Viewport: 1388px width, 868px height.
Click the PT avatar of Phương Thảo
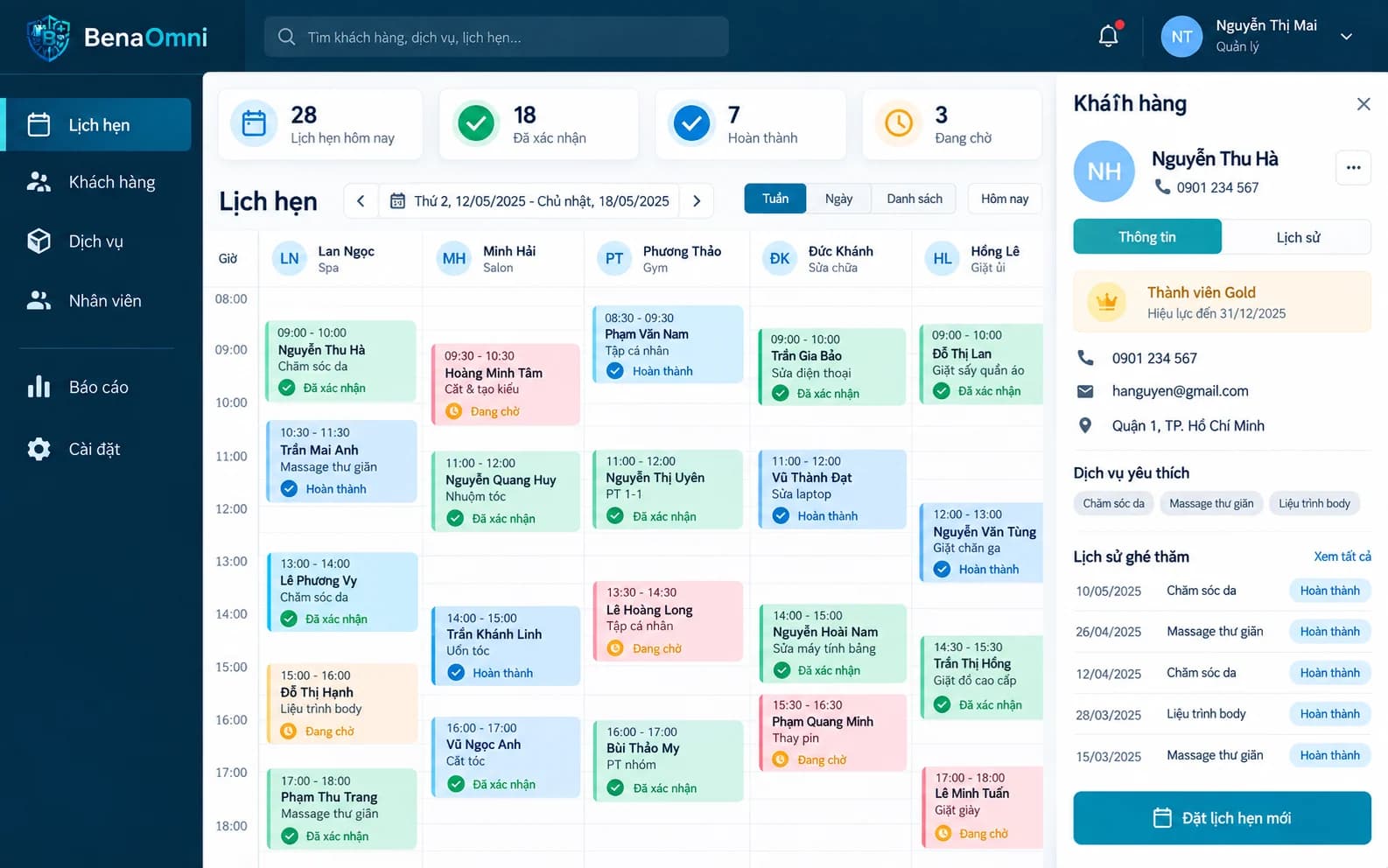coord(614,258)
